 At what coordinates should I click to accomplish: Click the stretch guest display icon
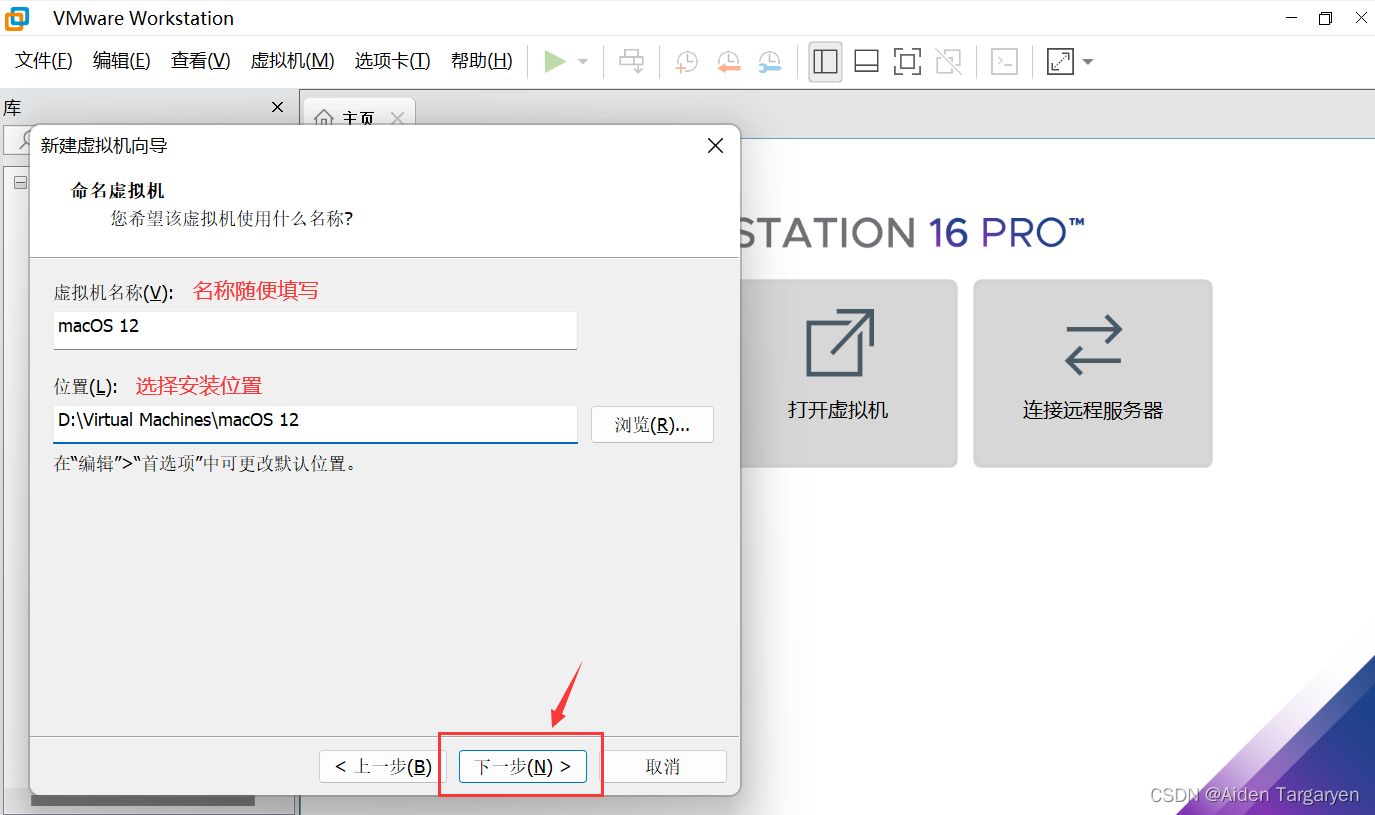tap(1060, 62)
